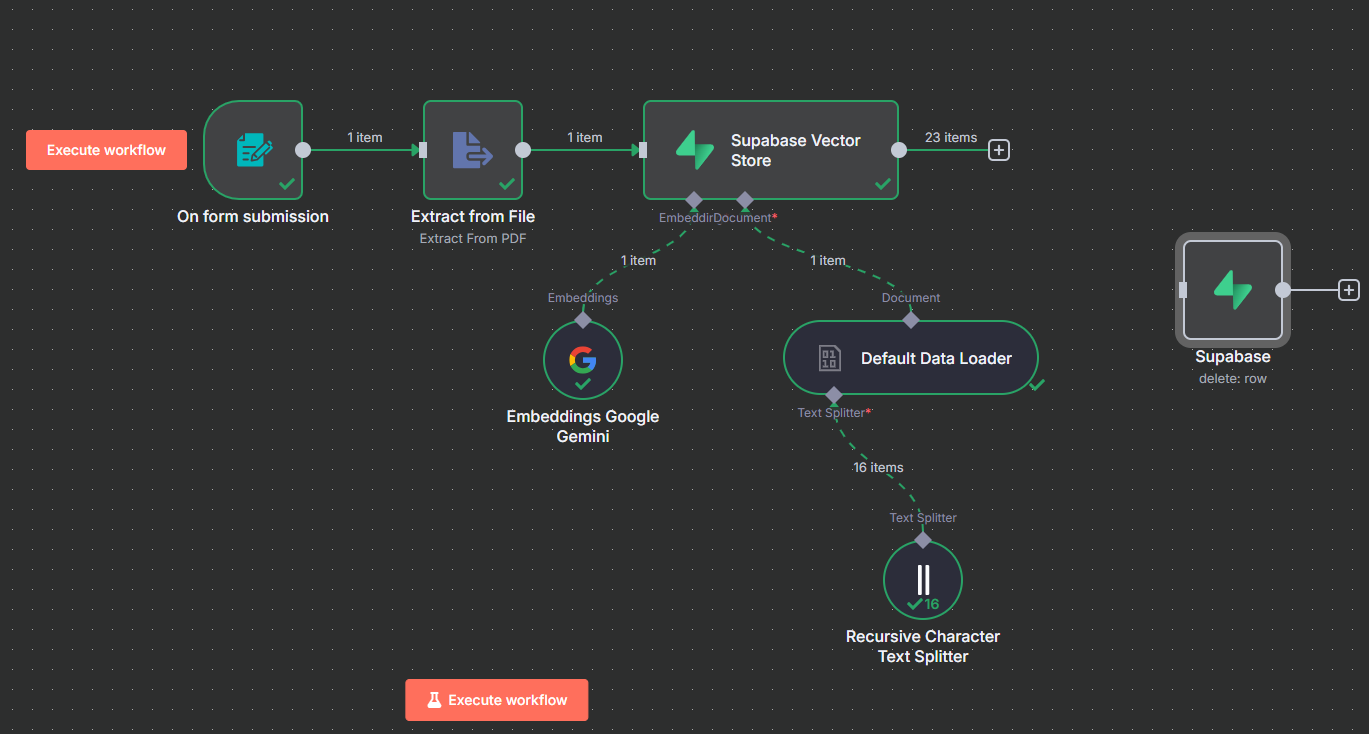
Task: Open the Supabase Vector Store node
Action: pos(771,150)
